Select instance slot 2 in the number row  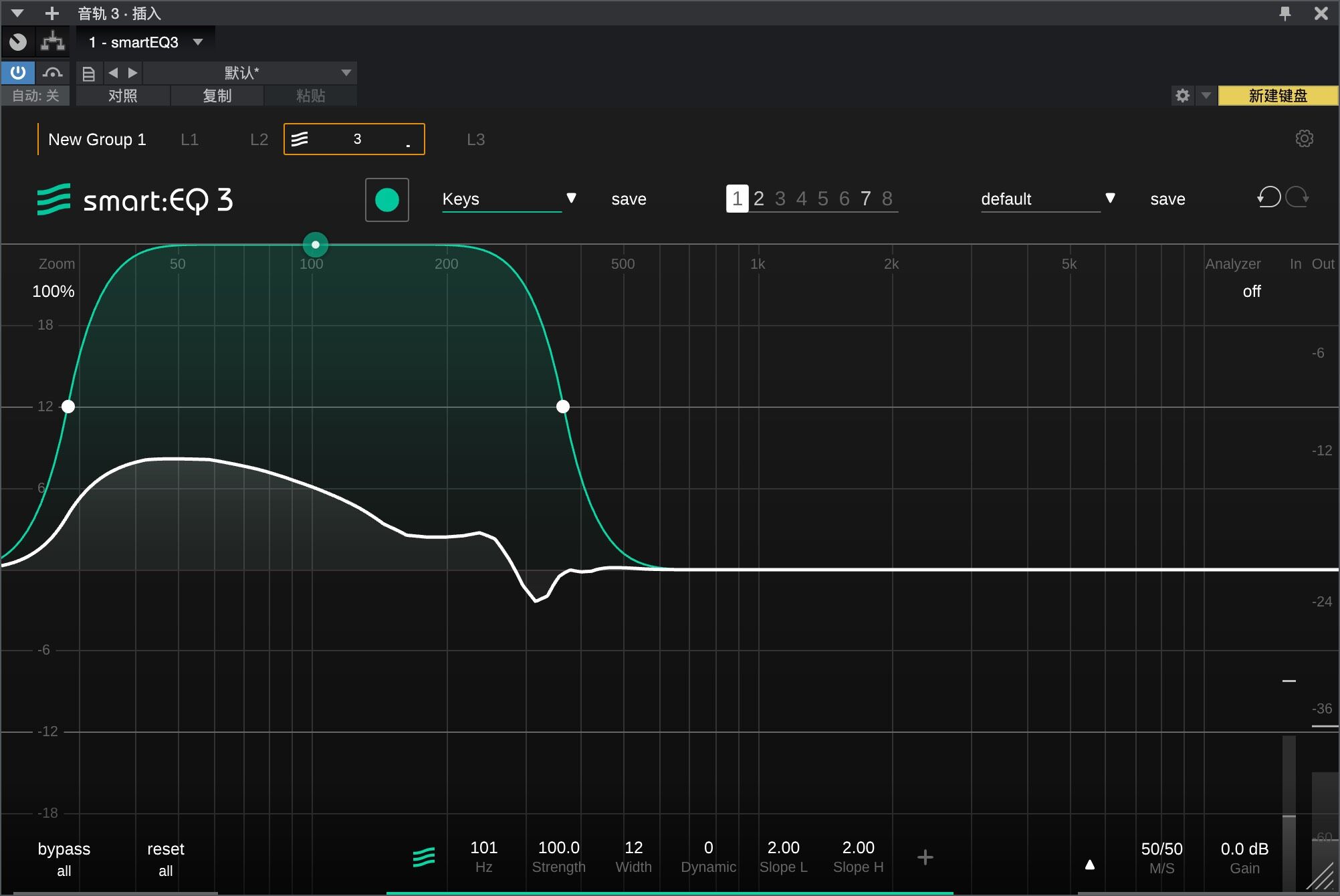point(758,198)
